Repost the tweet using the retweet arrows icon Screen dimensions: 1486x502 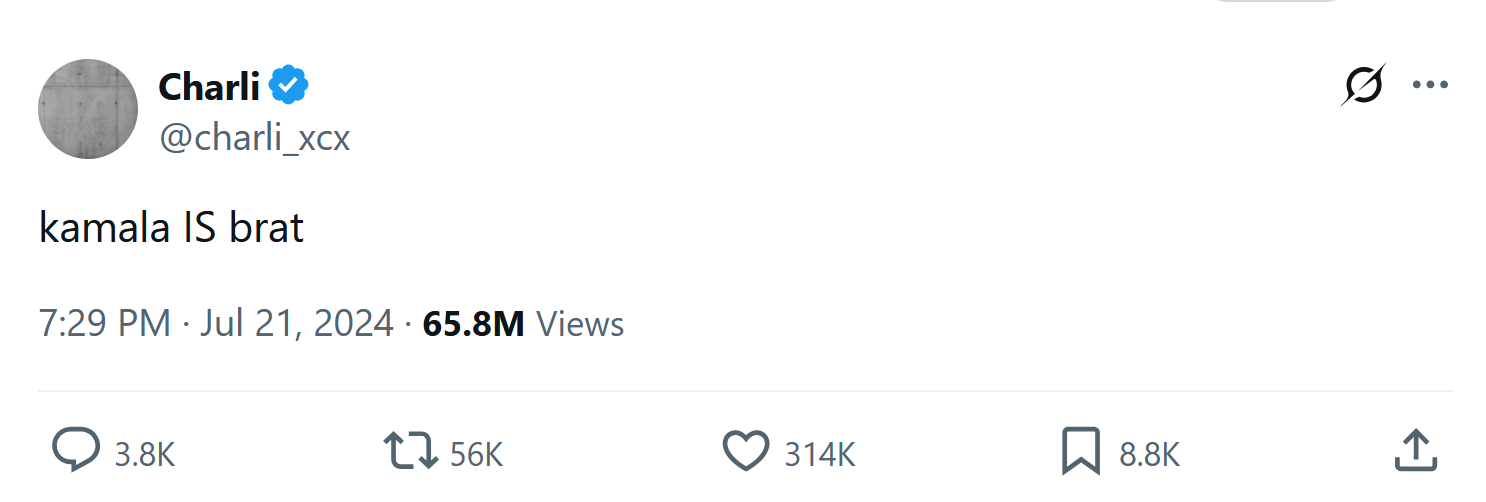412,452
